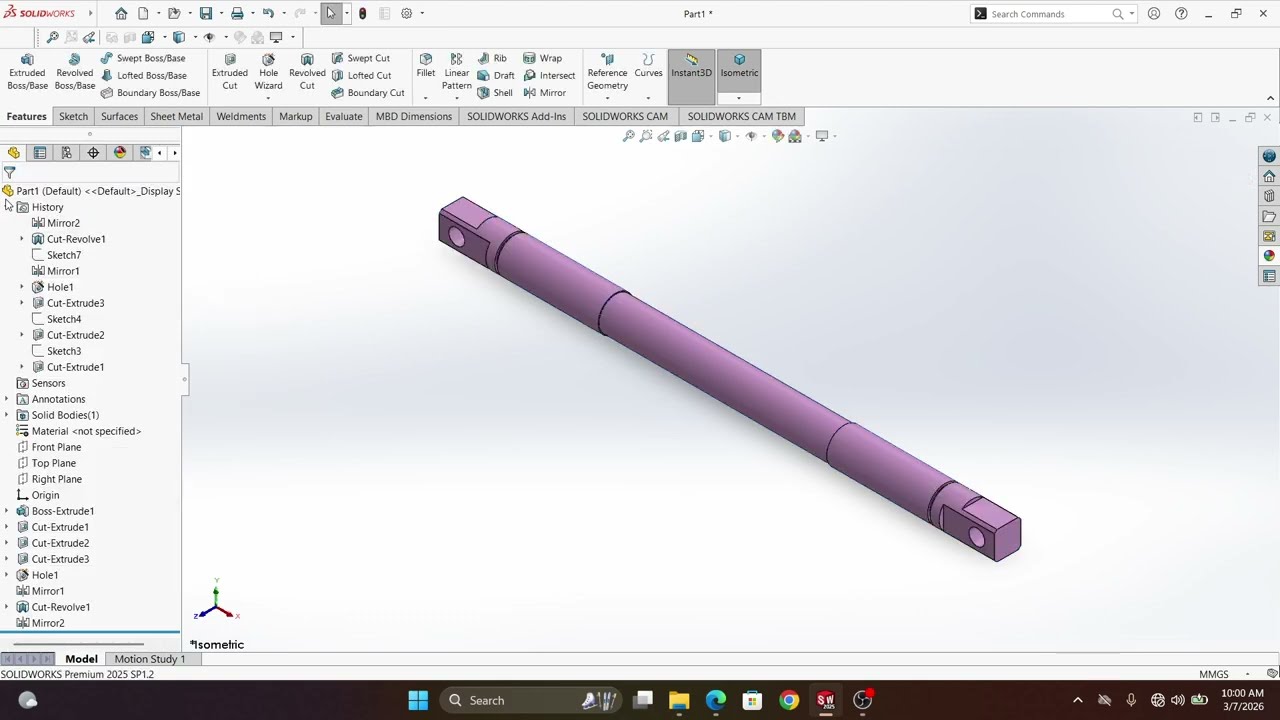Open Google Chrome from the taskbar
This screenshot has width=1280, height=720.
coord(789,700)
